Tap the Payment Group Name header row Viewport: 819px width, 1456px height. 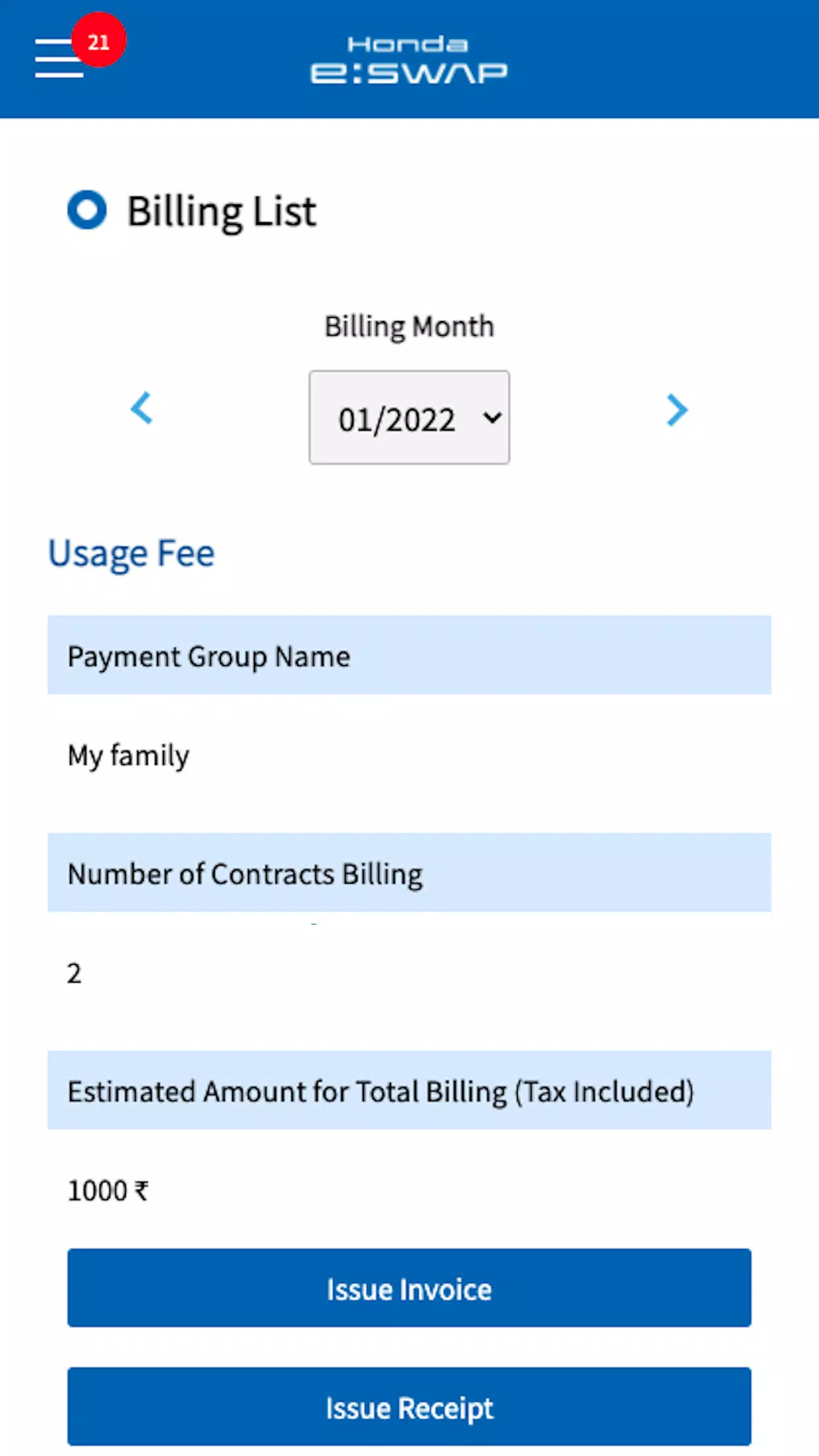tap(409, 655)
